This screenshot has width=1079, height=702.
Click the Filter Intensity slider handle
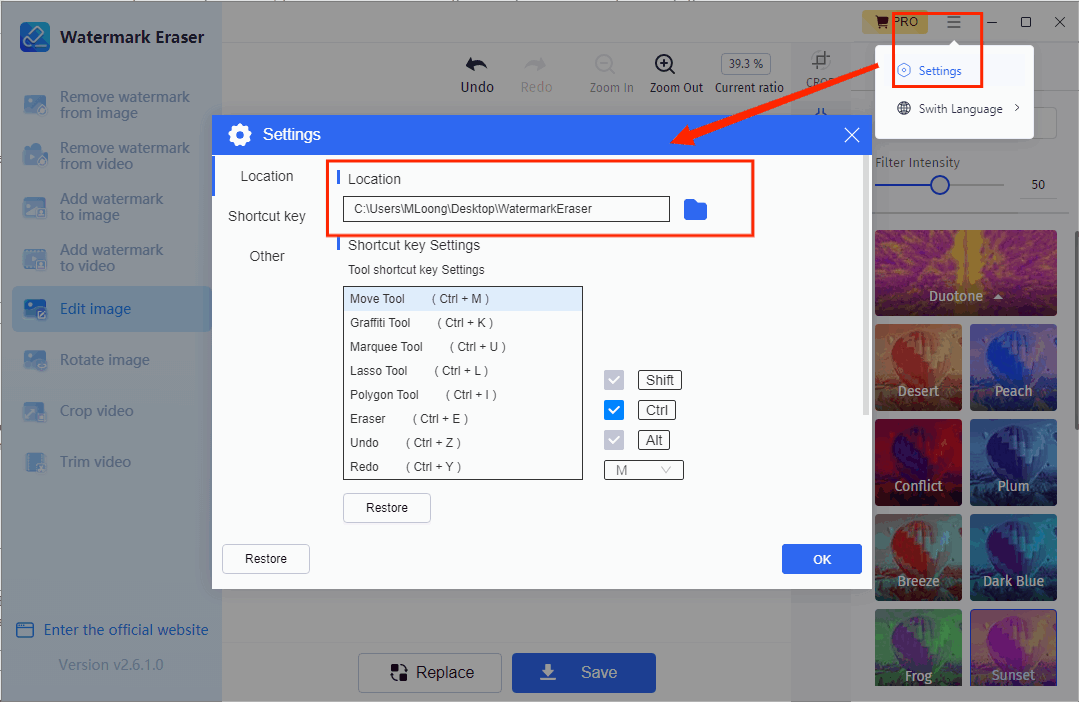940,185
